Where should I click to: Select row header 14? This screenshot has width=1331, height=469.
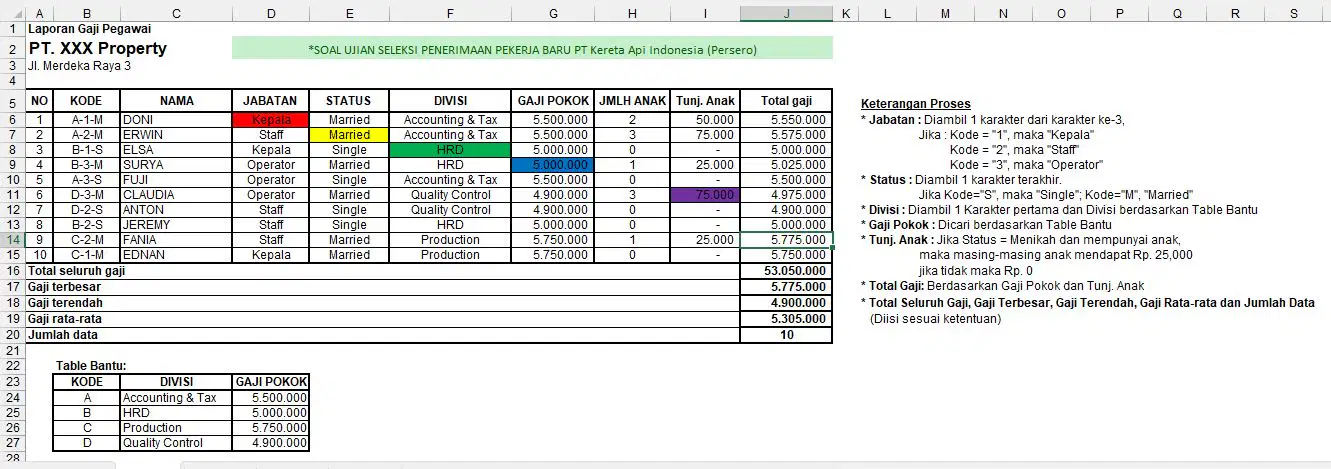13,240
